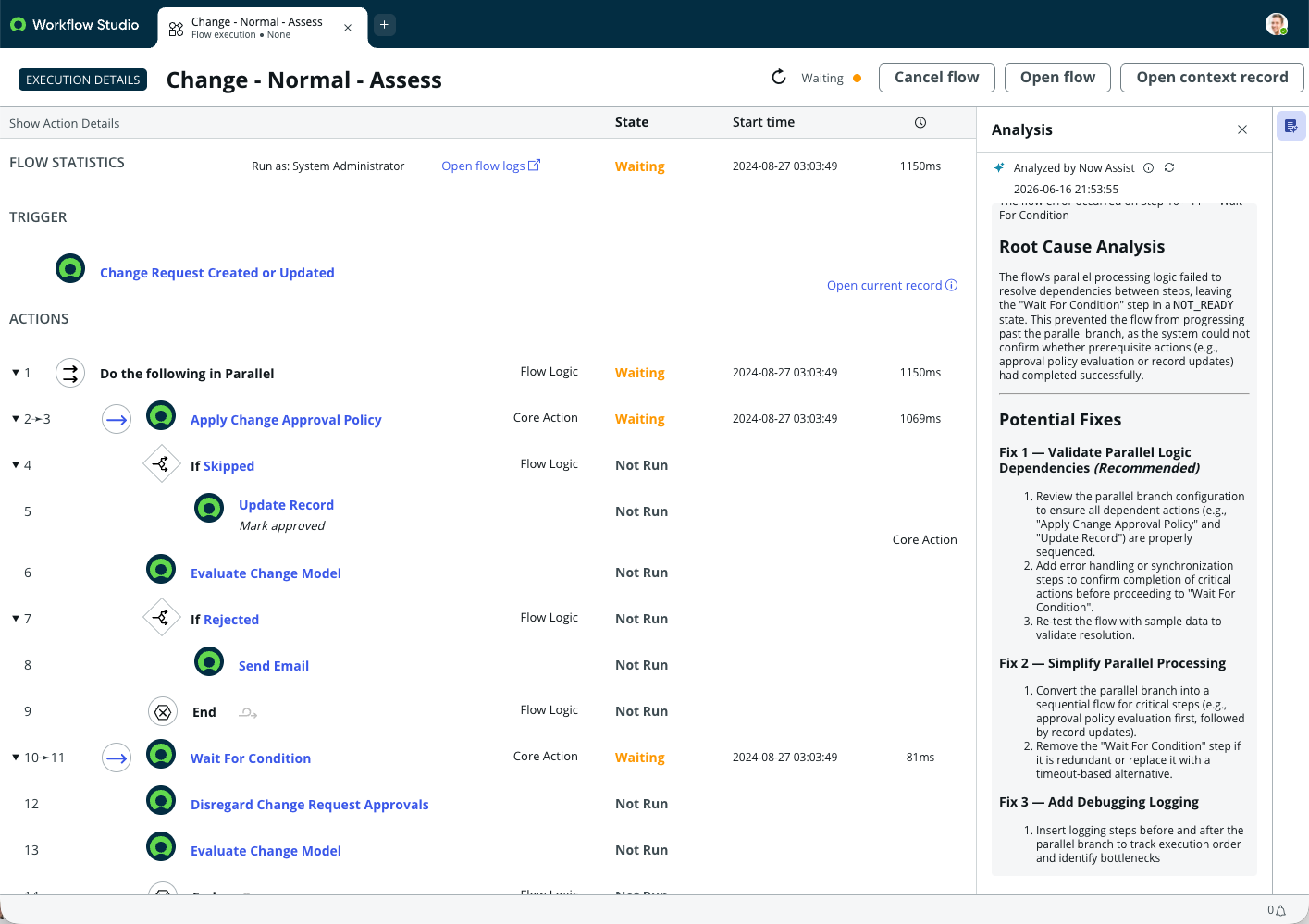Open the Update Record action

[286, 505]
